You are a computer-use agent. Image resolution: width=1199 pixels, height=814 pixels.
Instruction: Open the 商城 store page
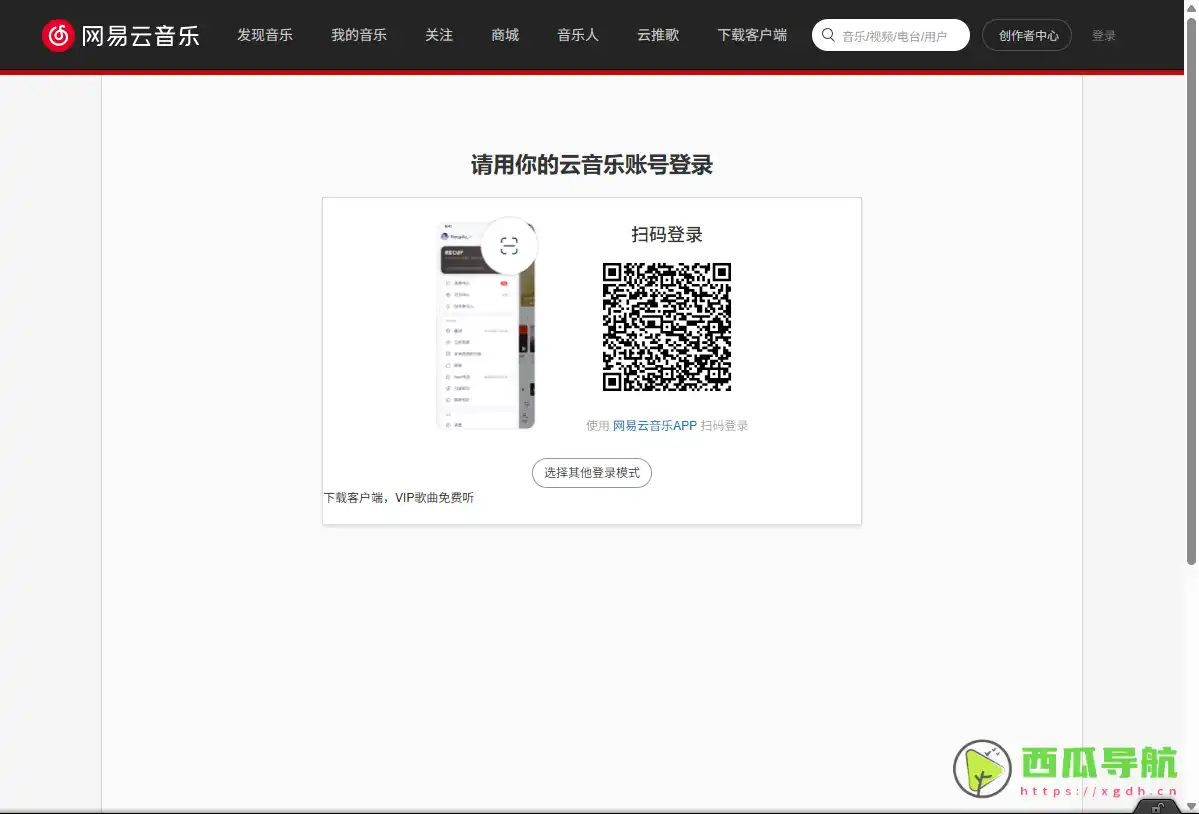pos(505,35)
